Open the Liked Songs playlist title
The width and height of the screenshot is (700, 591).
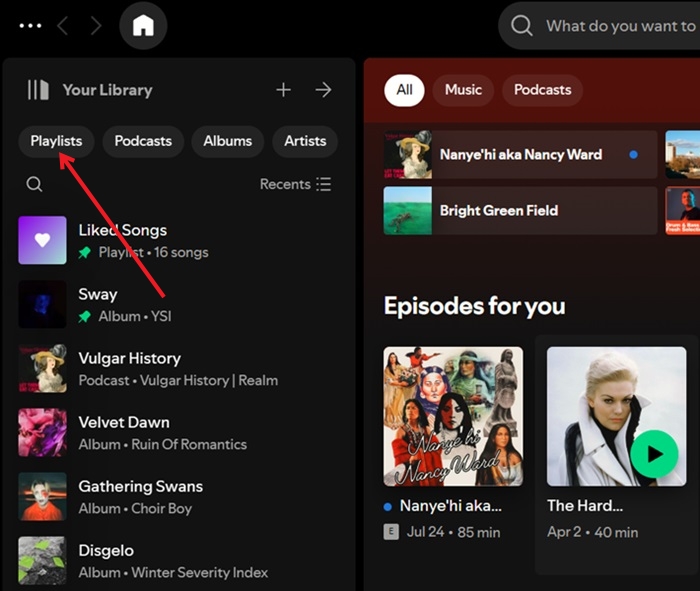click(x=123, y=230)
